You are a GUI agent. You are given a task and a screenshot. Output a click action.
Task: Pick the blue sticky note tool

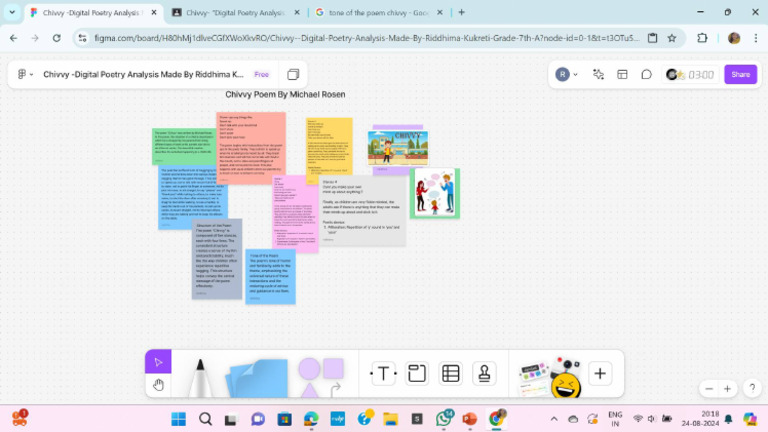tap(257, 377)
